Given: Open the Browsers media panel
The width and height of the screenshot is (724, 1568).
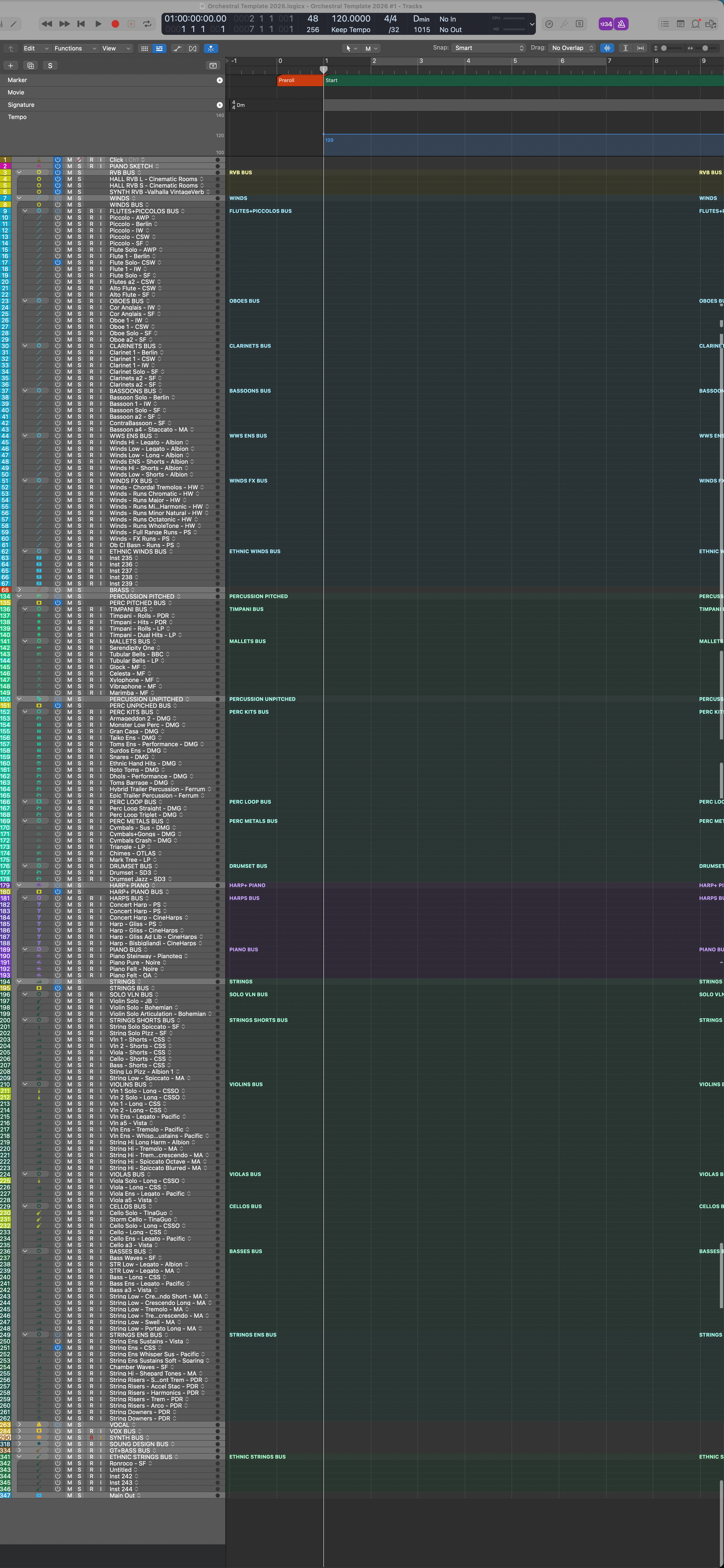Looking at the screenshot, I should point(711,24).
